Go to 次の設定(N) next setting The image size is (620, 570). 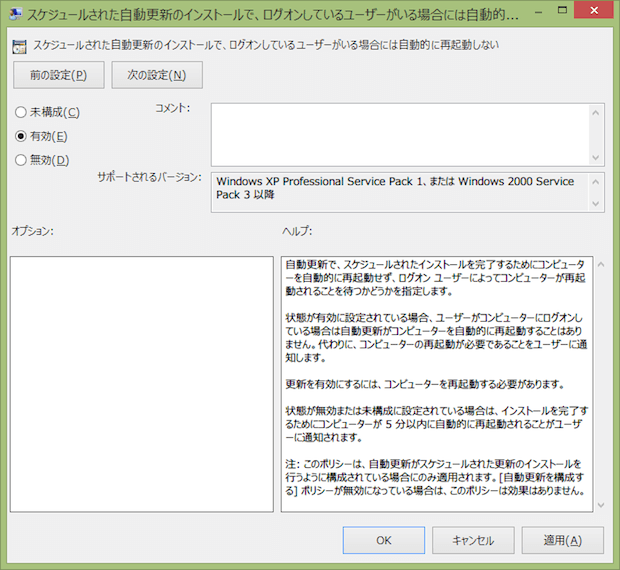(x=157, y=75)
